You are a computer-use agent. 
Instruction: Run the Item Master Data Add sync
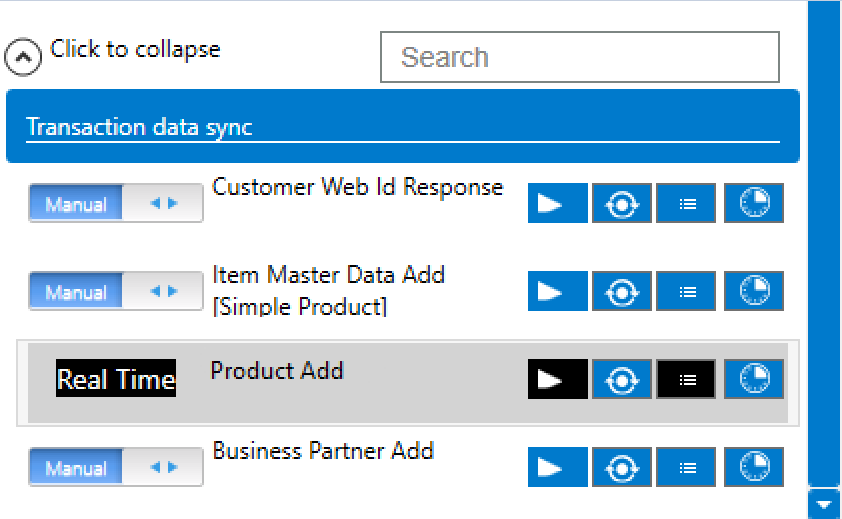pos(557,292)
